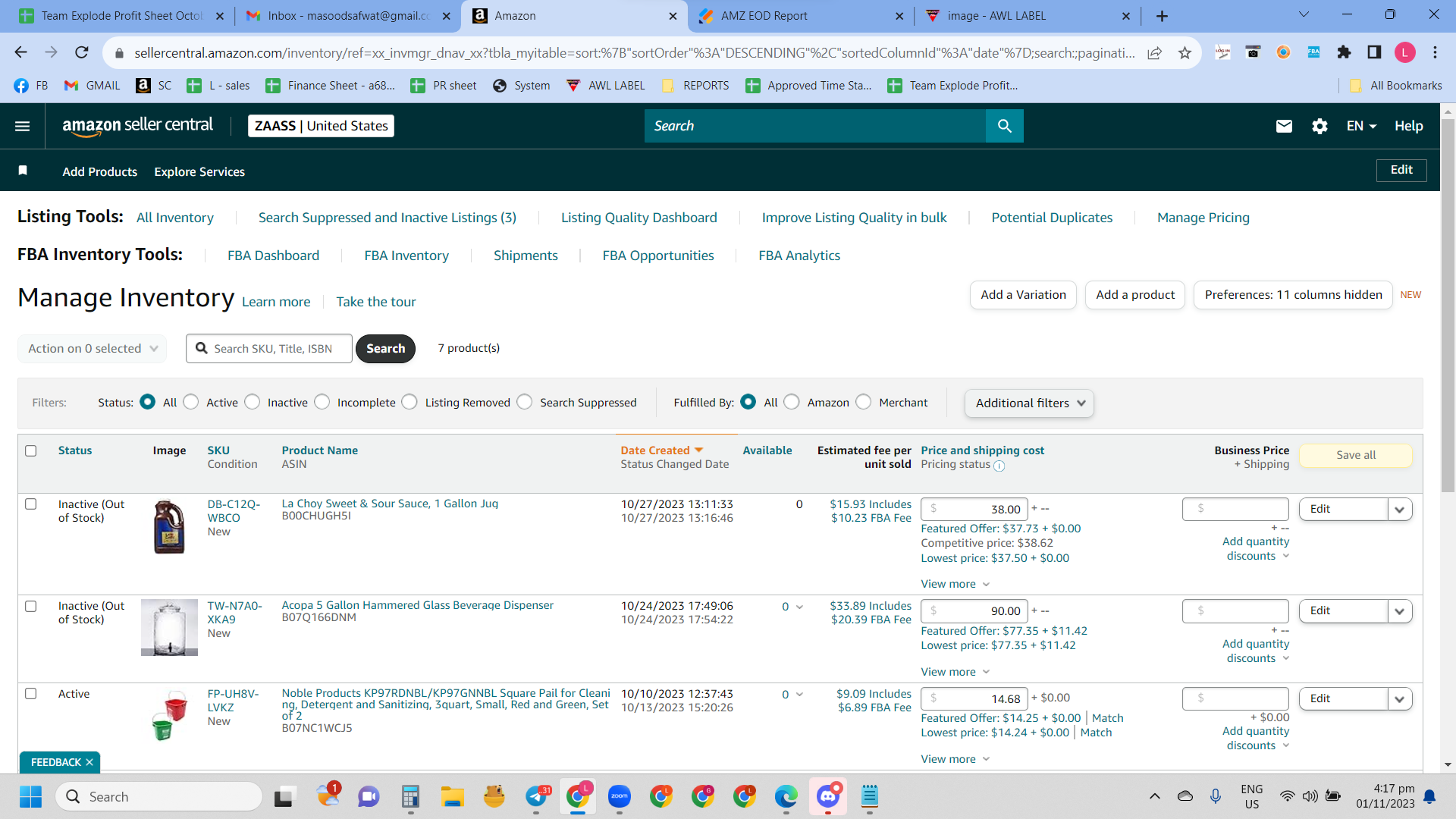The image size is (1456, 819).
Task: Open Telegram from the taskbar
Action: tap(537, 796)
